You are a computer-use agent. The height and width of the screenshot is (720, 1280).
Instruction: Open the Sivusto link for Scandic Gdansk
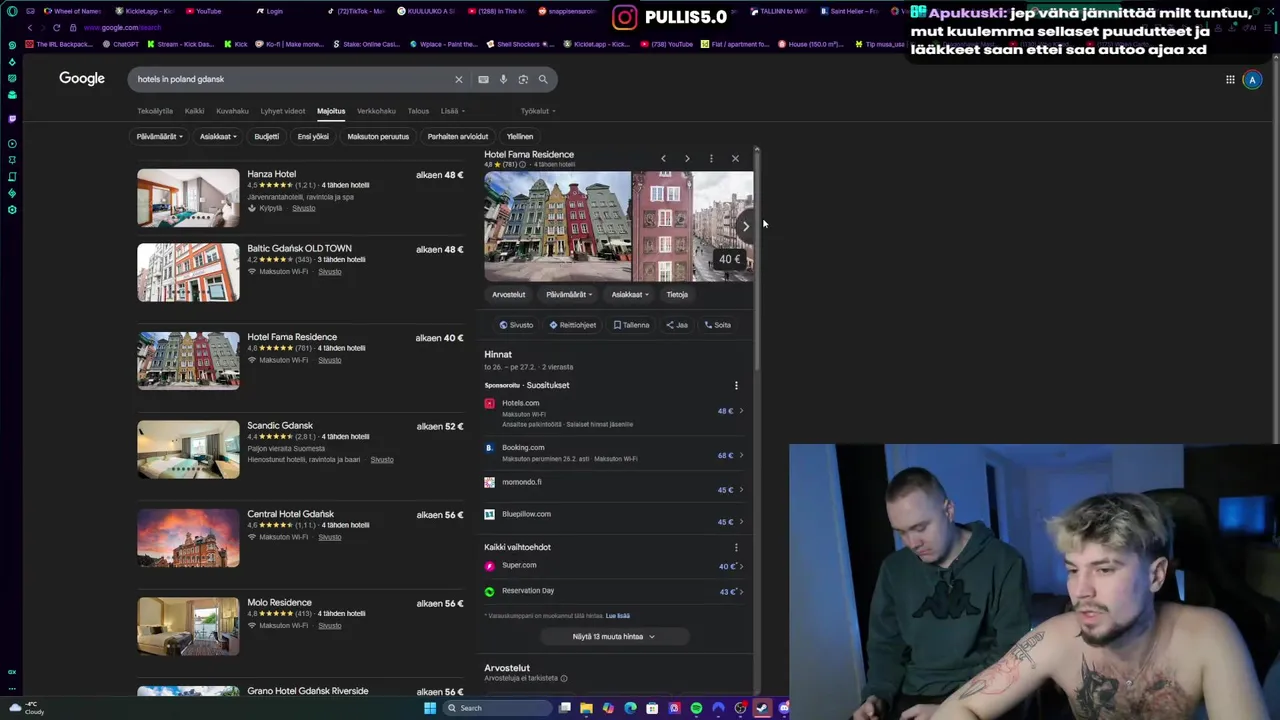click(x=381, y=460)
